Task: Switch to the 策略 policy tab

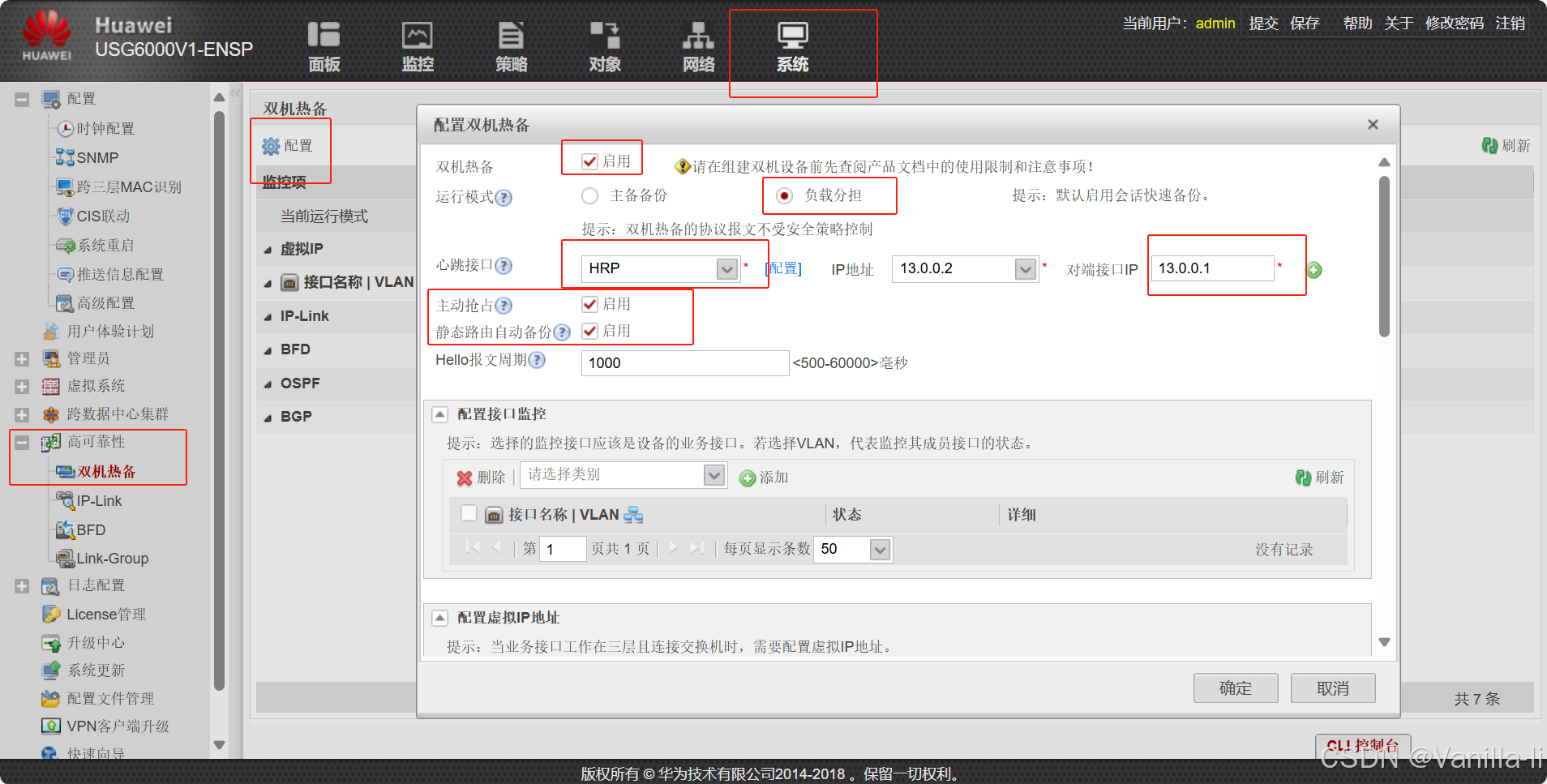Action: [x=511, y=47]
